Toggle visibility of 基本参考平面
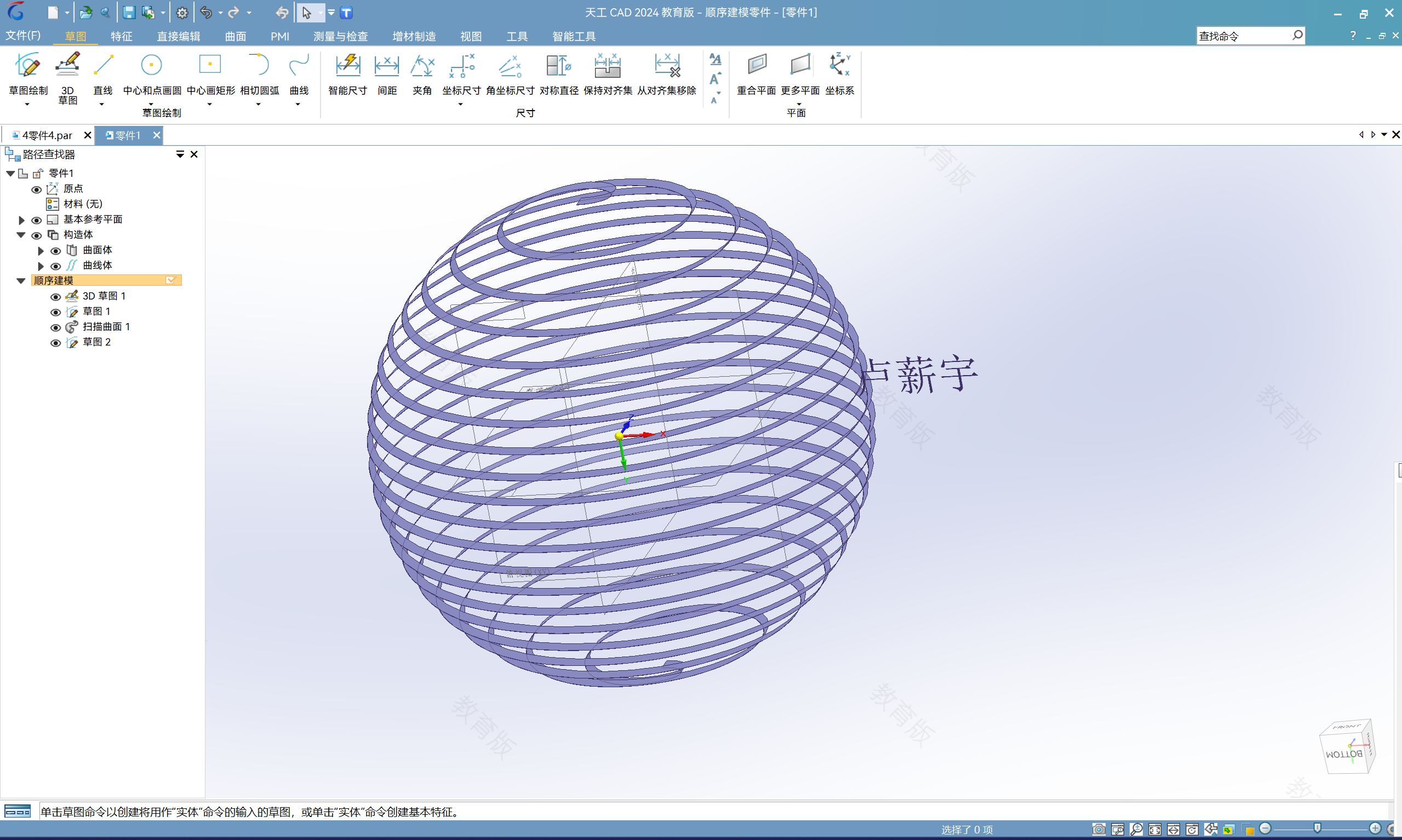The width and height of the screenshot is (1402, 840). 36,220
